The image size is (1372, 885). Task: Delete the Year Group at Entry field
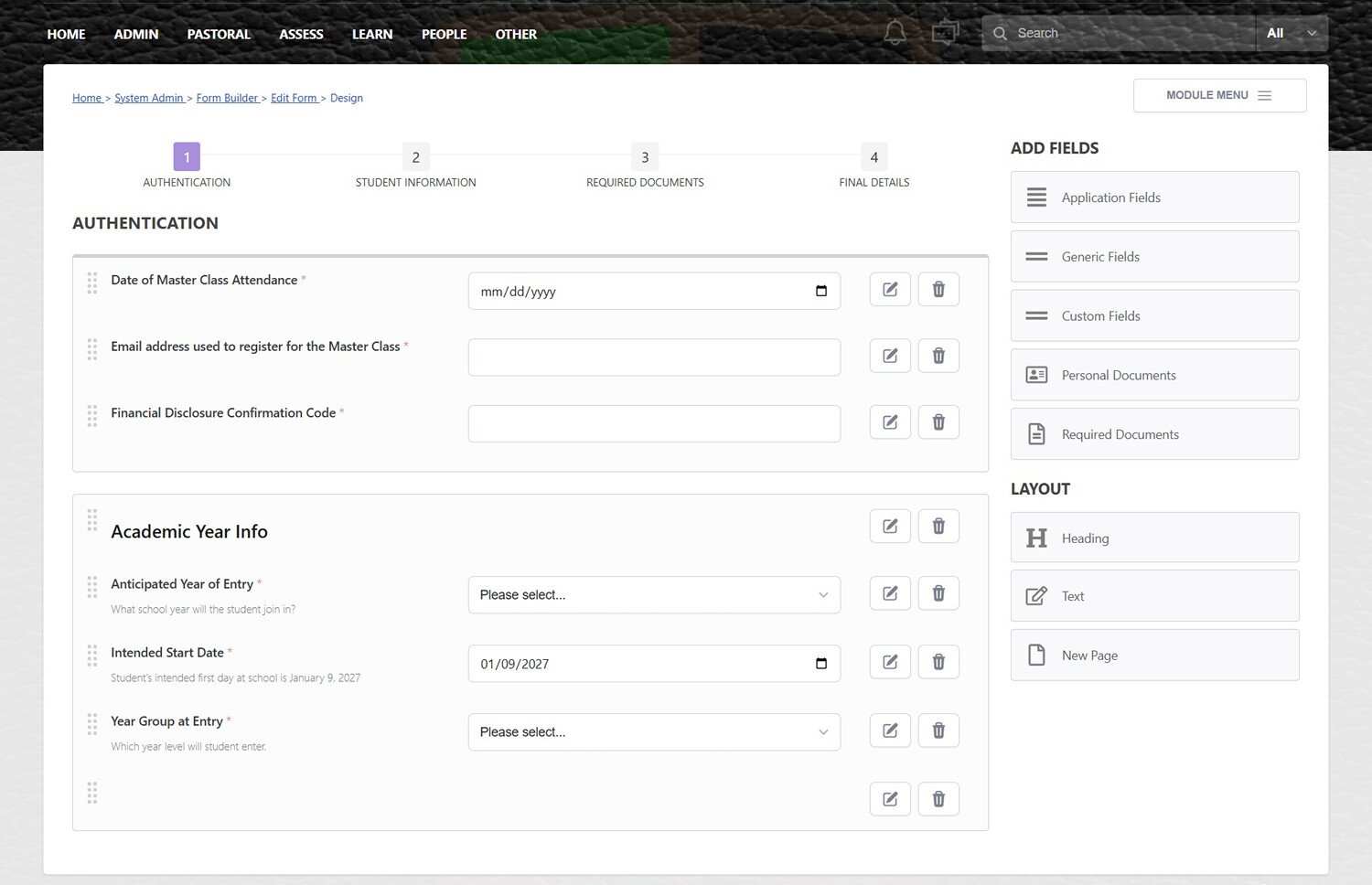click(x=938, y=730)
